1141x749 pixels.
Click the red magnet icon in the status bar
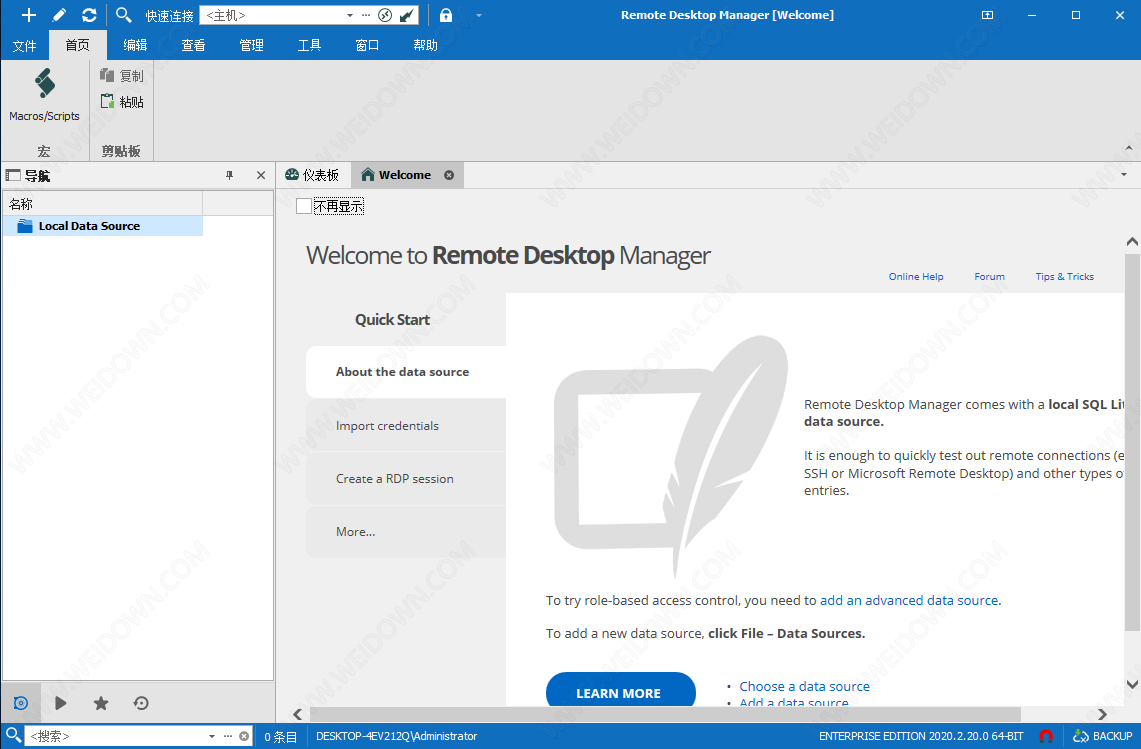coord(1046,736)
